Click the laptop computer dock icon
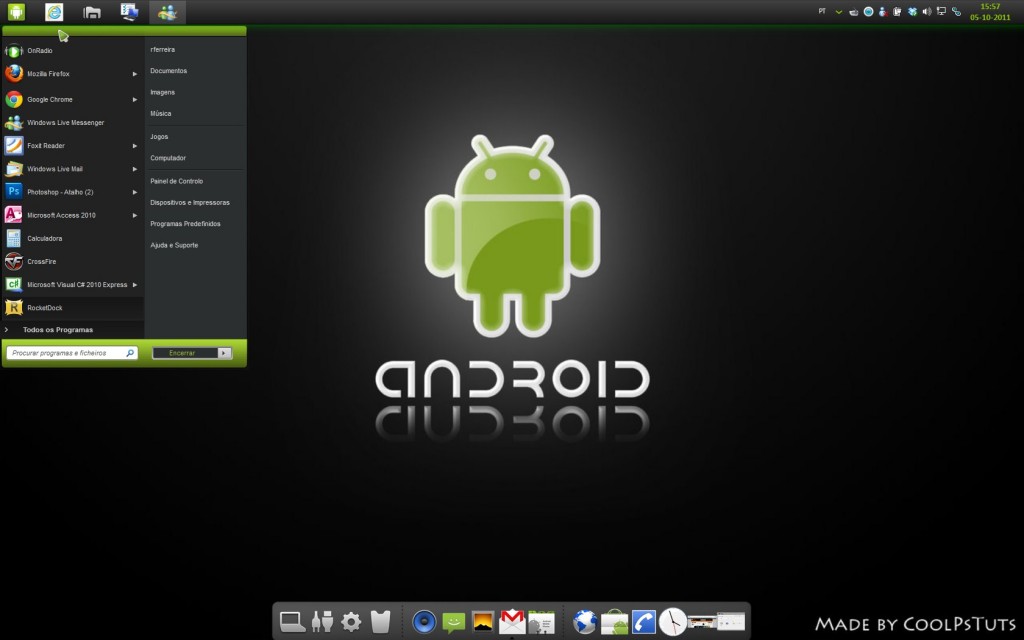1024x640 pixels. [x=292, y=621]
